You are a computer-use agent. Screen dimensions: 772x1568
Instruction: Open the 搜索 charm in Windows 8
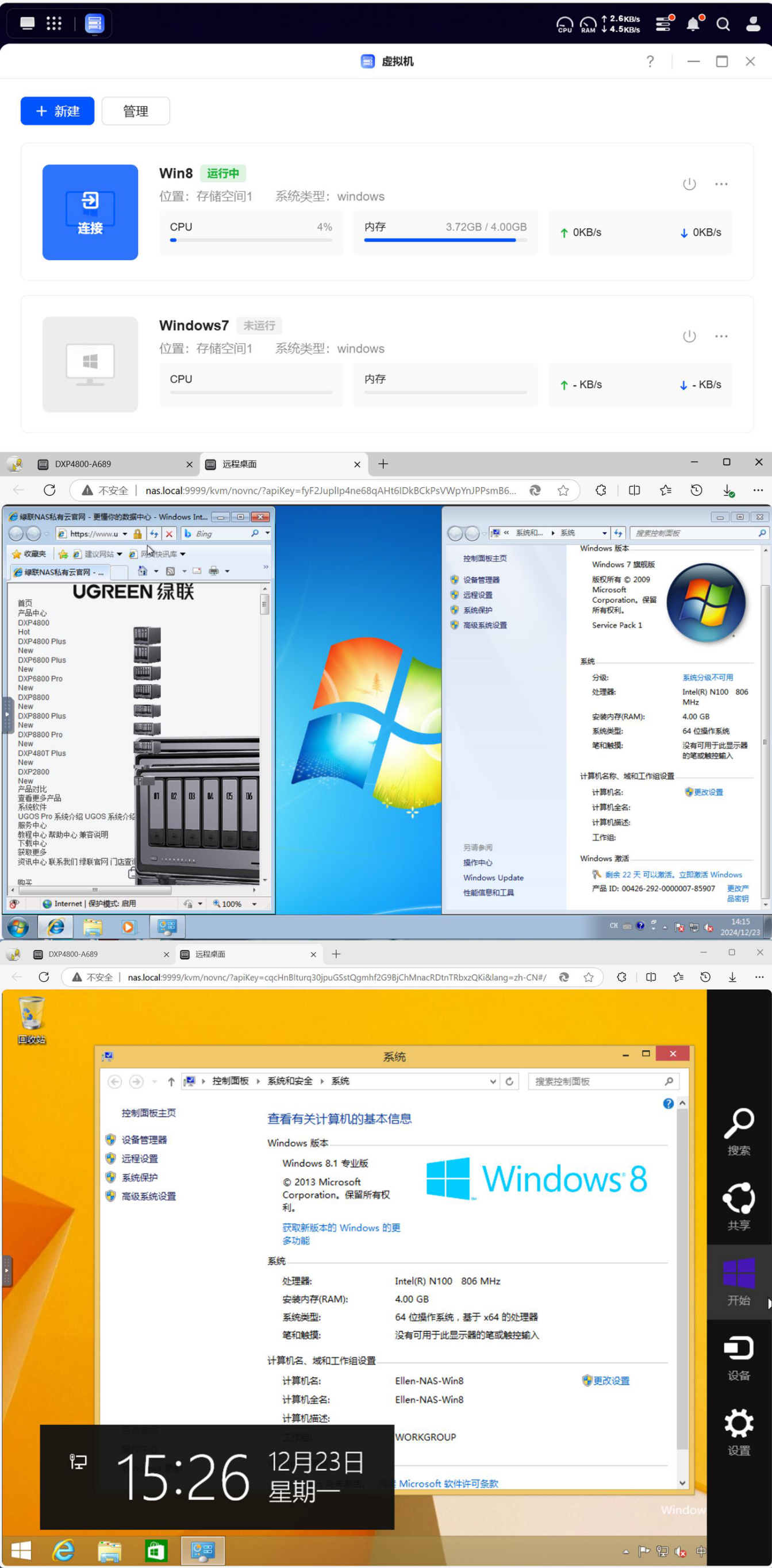click(739, 1132)
